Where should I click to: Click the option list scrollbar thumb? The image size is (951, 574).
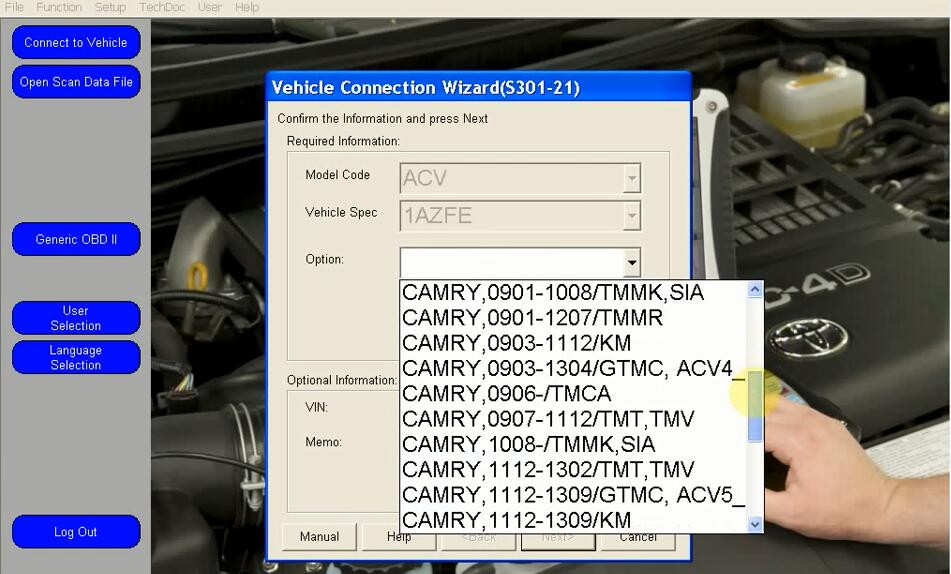click(755, 405)
